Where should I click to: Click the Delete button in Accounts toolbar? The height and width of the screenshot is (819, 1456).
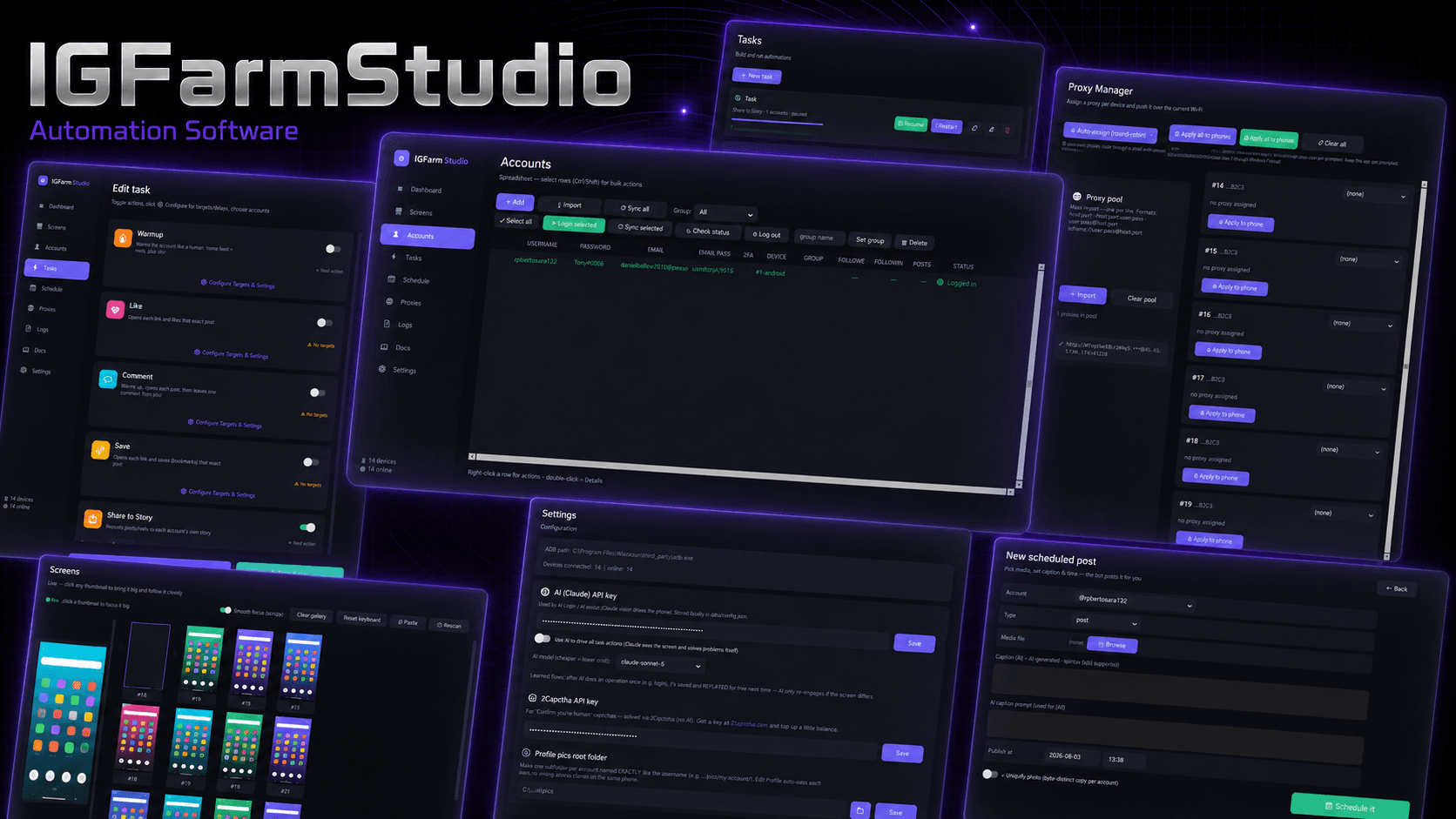click(914, 243)
